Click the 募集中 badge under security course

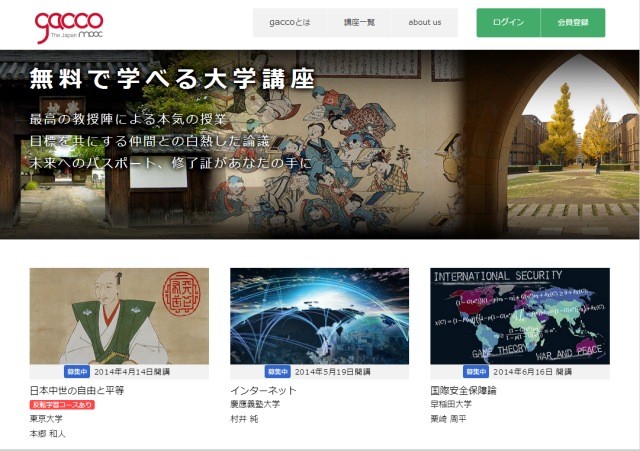476,372
